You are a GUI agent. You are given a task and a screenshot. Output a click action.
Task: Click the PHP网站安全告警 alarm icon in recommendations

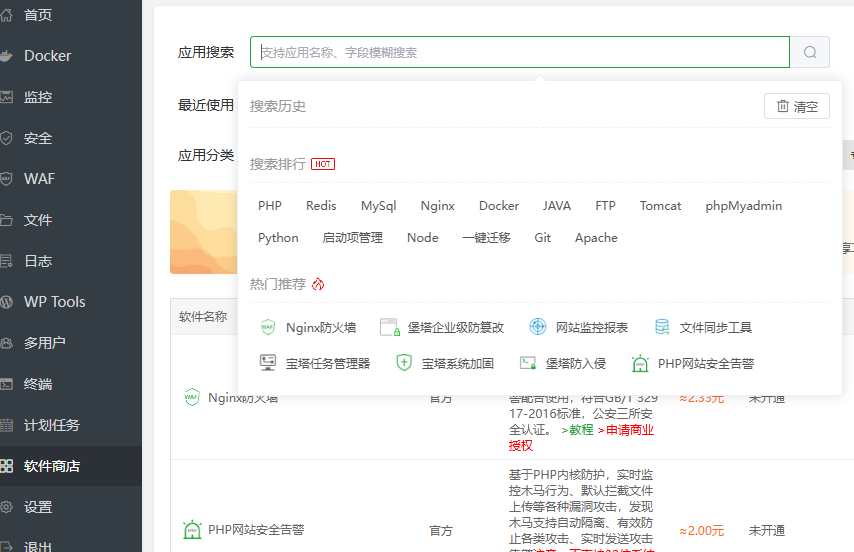click(x=640, y=363)
